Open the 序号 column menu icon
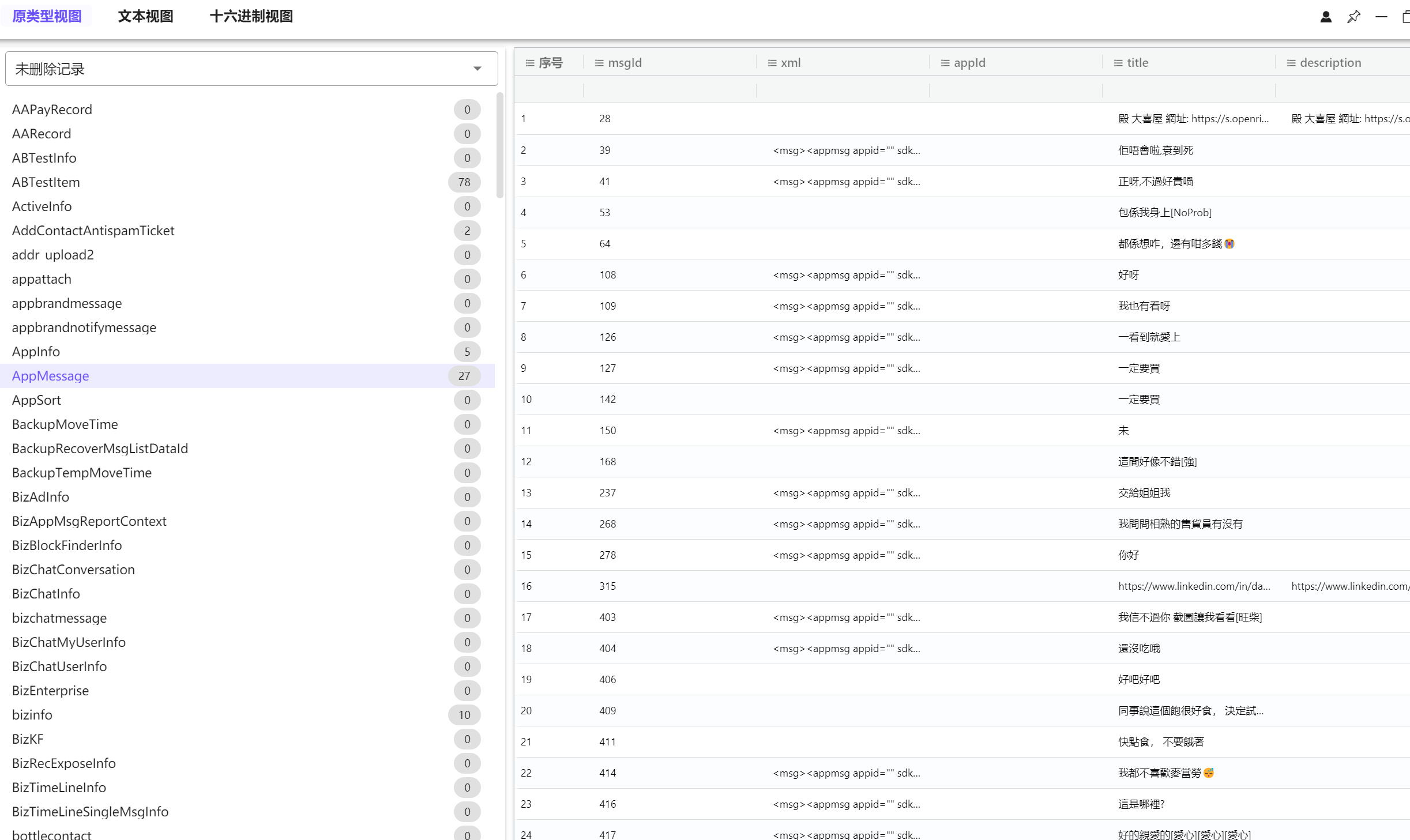The width and height of the screenshot is (1410, 840). pos(530,63)
